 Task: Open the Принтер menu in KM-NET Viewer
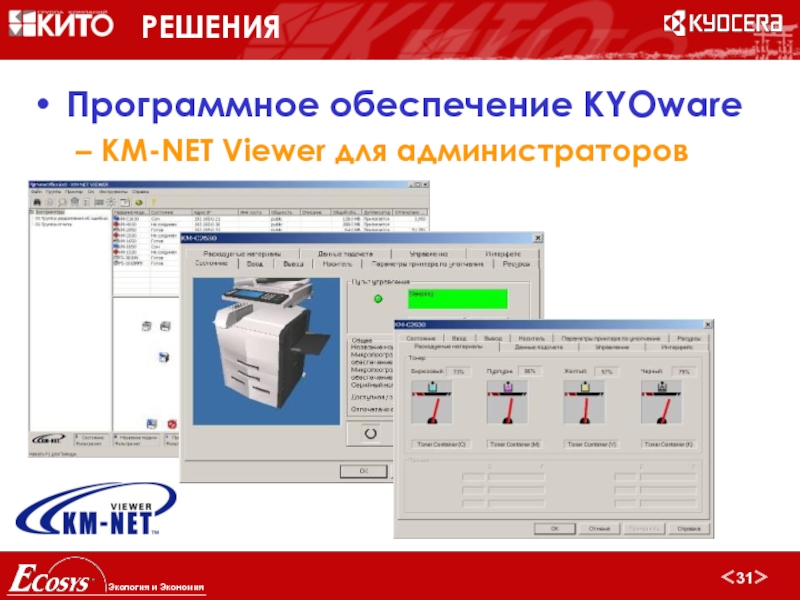(x=73, y=192)
